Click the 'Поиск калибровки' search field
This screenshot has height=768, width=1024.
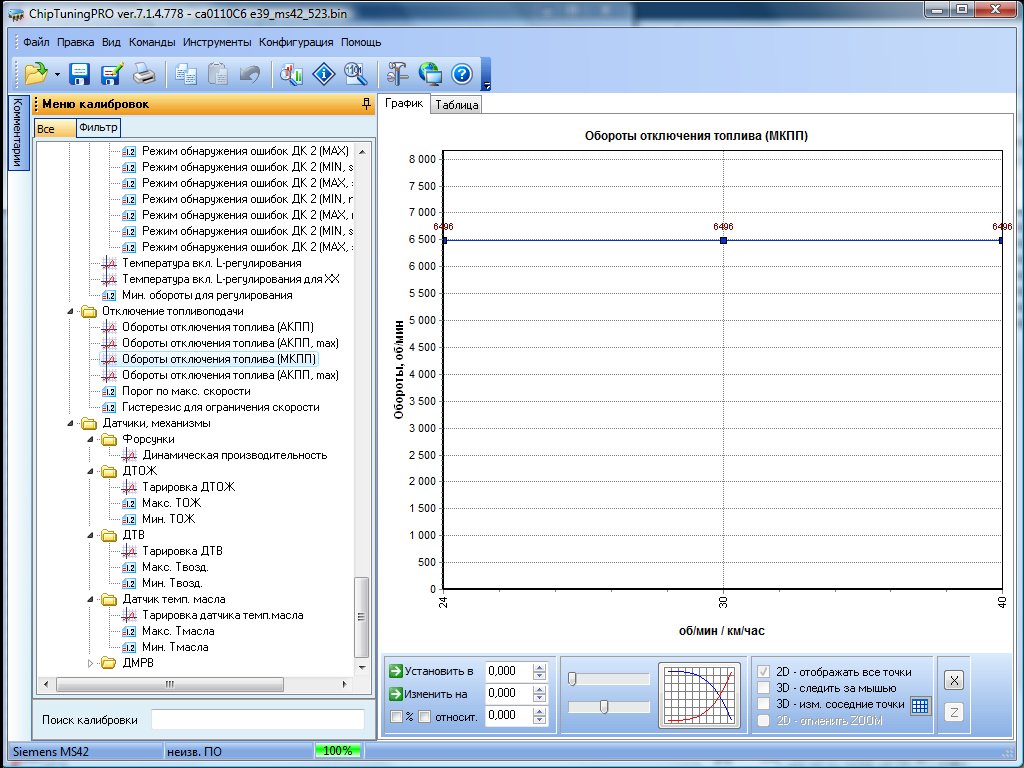257,720
